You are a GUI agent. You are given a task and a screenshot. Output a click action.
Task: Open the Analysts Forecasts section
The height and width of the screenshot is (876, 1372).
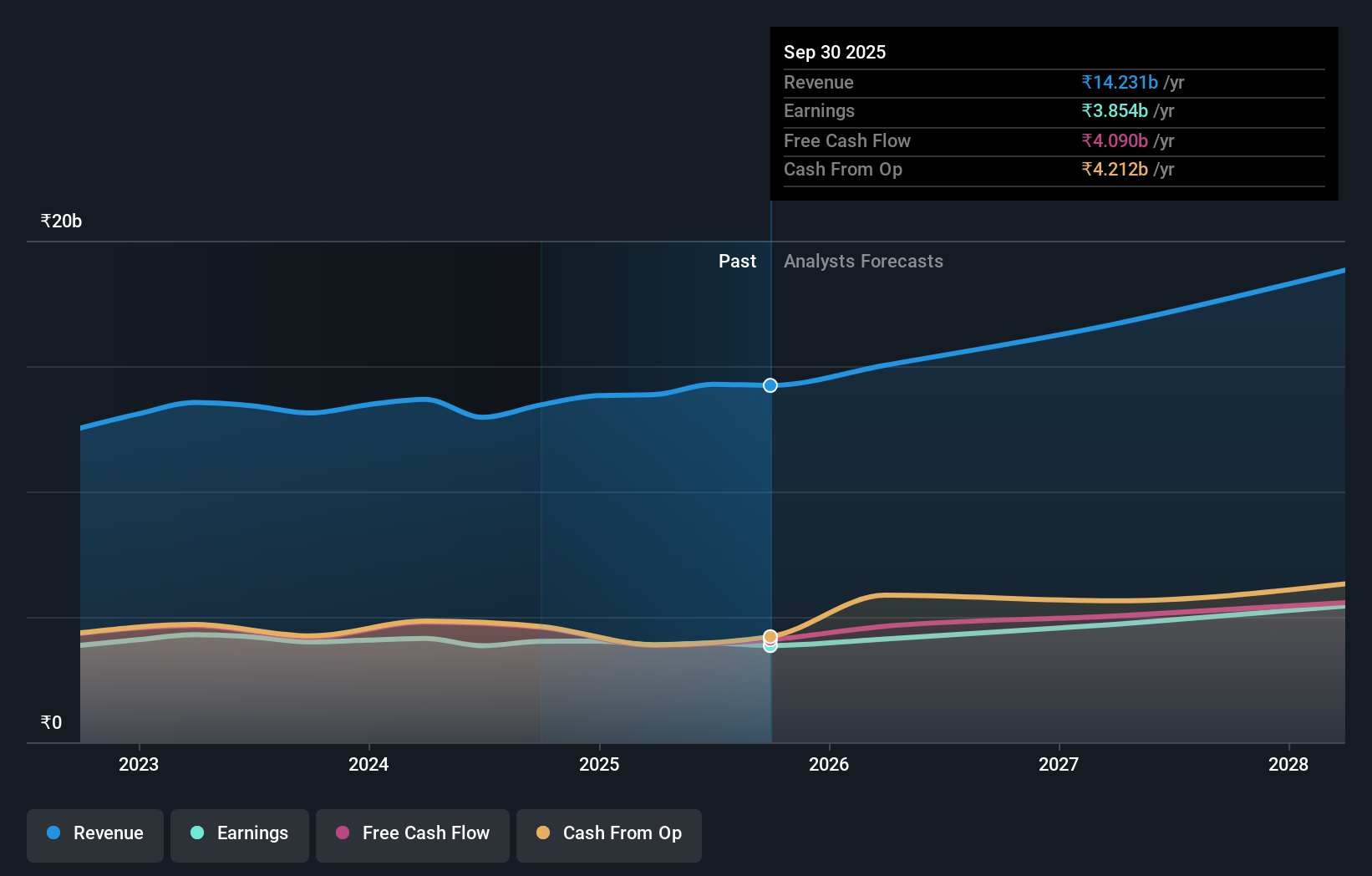pyautogui.click(x=863, y=261)
